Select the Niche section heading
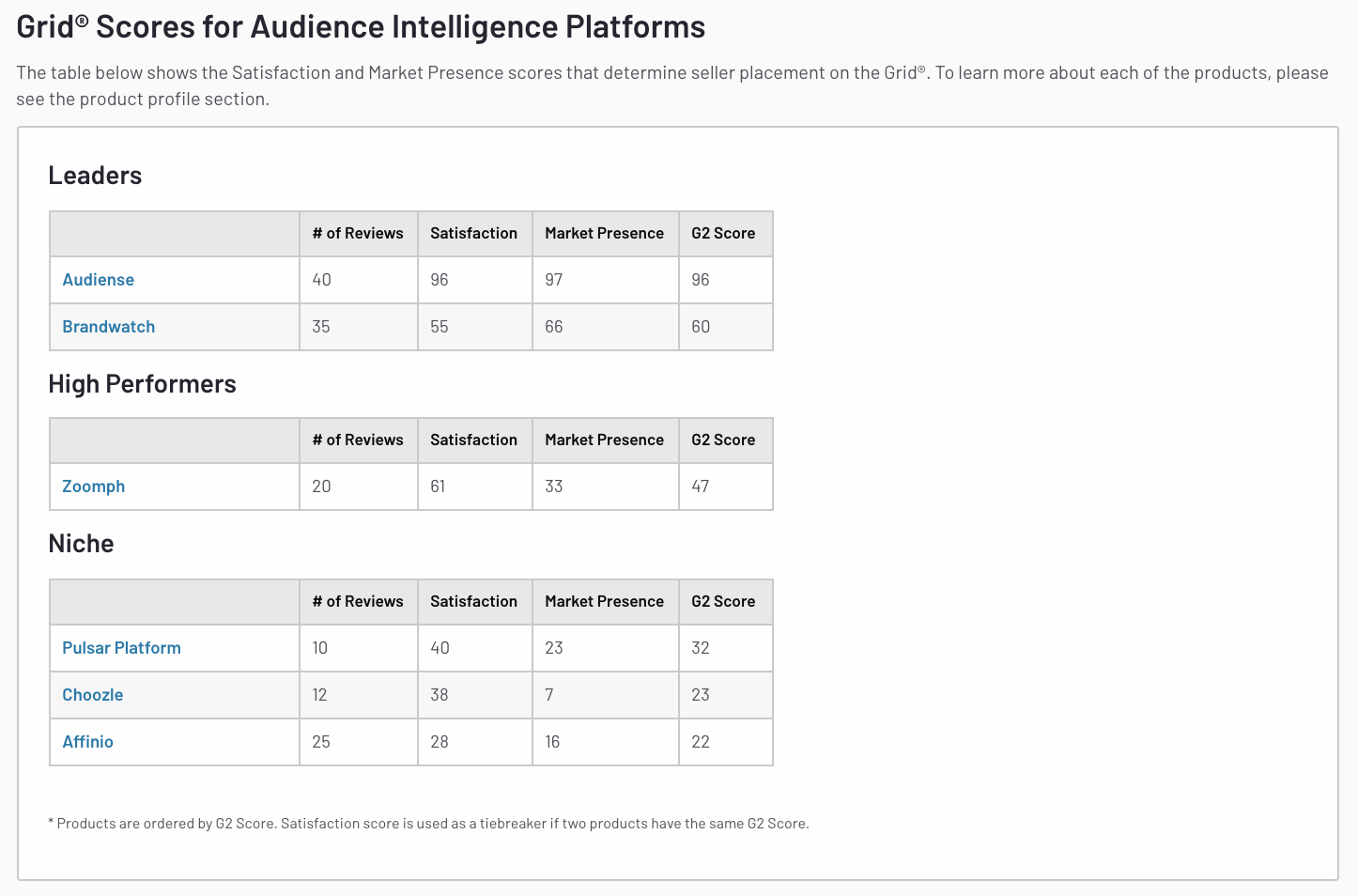The image size is (1358, 896). tap(81, 544)
